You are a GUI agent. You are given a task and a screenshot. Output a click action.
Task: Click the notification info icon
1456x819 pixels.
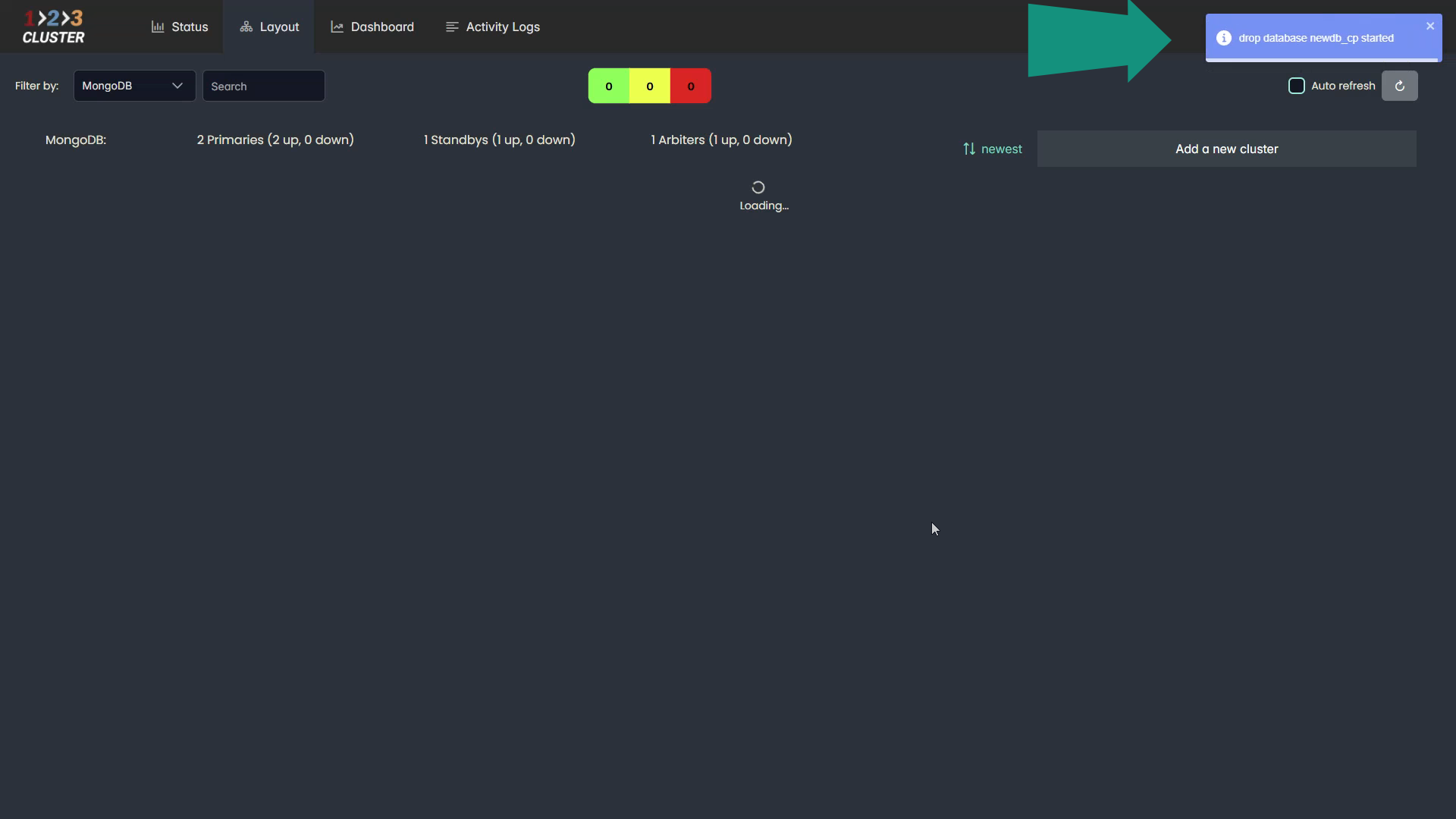click(1224, 38)
